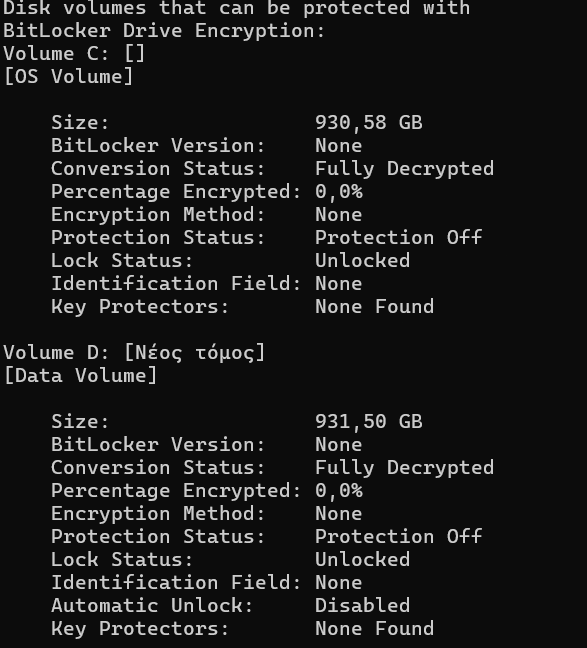
Task: Click the 'Identification Field:' label for Volume C
Action: coord(176,284)
